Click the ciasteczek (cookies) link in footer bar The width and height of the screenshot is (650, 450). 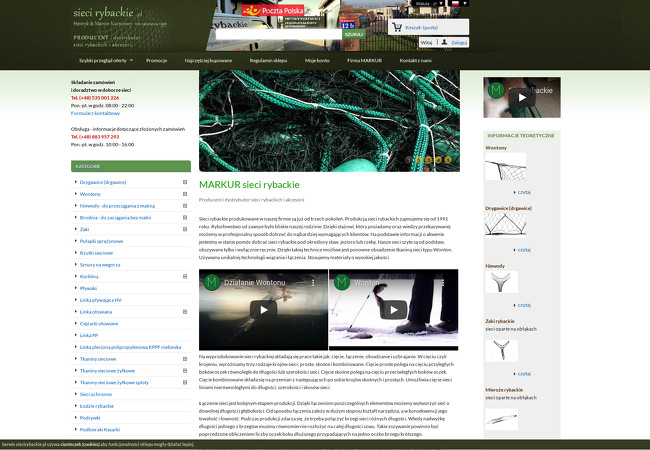pos(80,445)
